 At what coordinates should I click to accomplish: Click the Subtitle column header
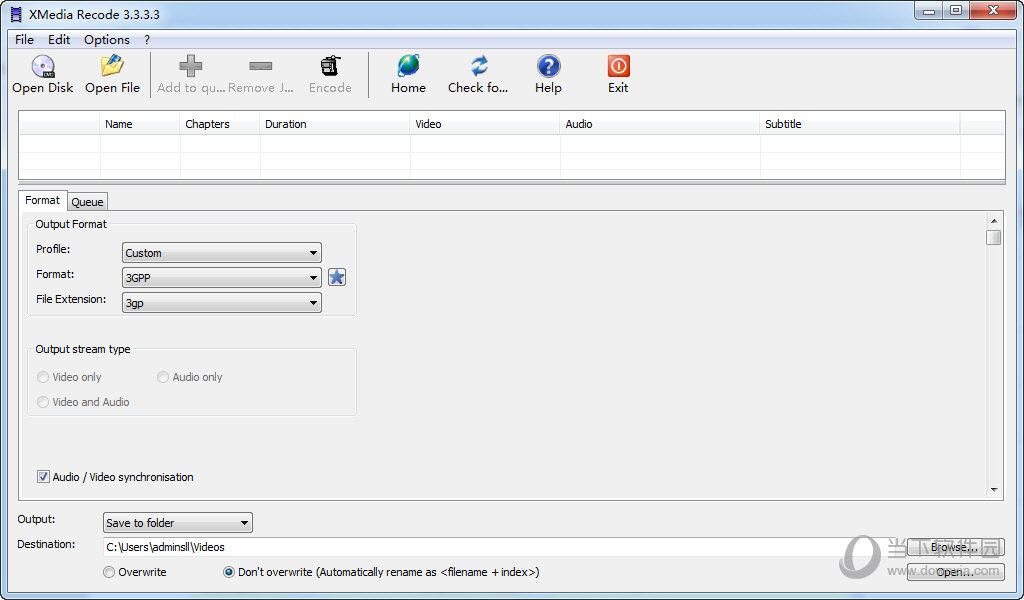[x=860, y=124]
